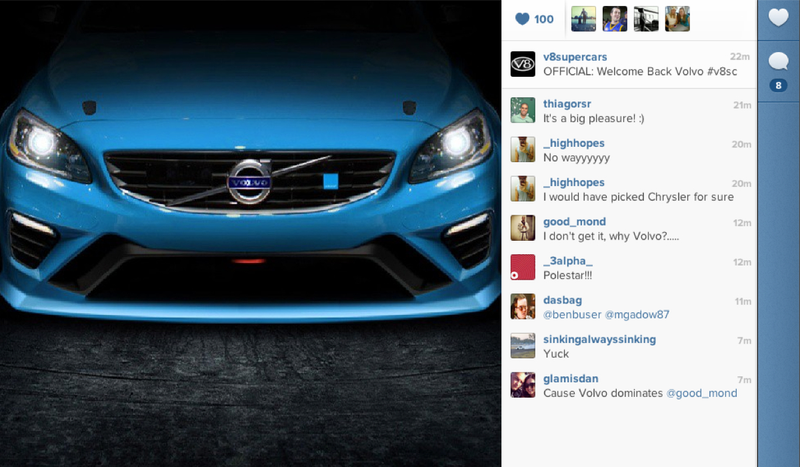Image resolution: width=800 pixels, height=467 pixels.
Task: Select comment text 'Polestar!!!'
Action: 567,276
